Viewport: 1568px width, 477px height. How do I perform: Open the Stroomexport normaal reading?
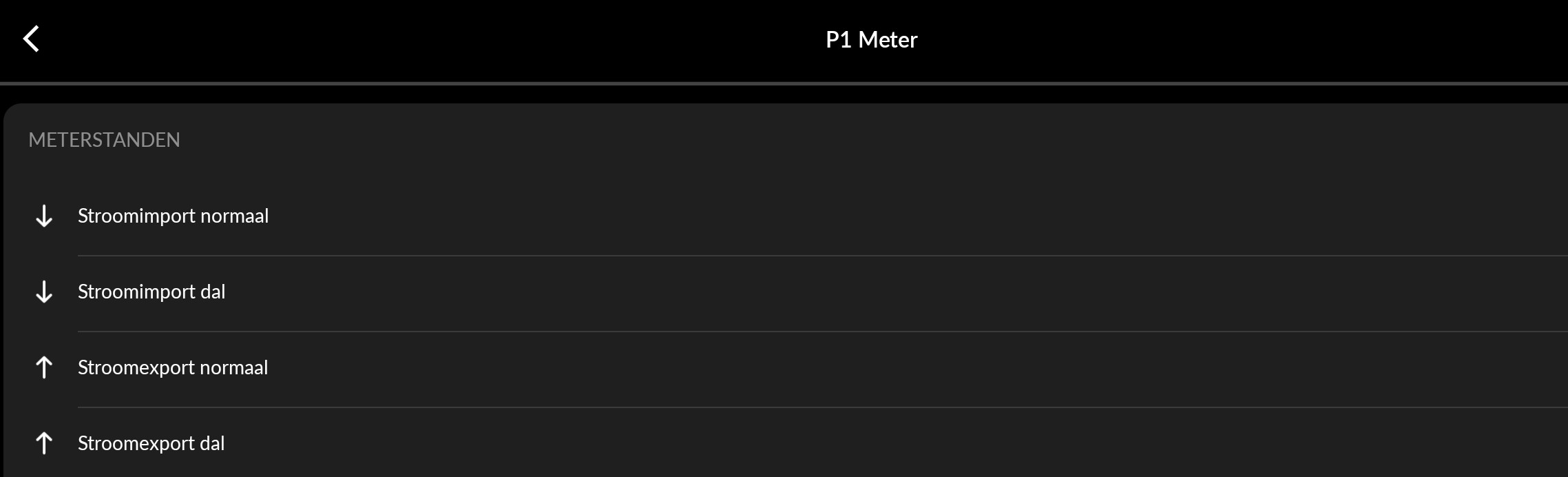pos(172,368)
